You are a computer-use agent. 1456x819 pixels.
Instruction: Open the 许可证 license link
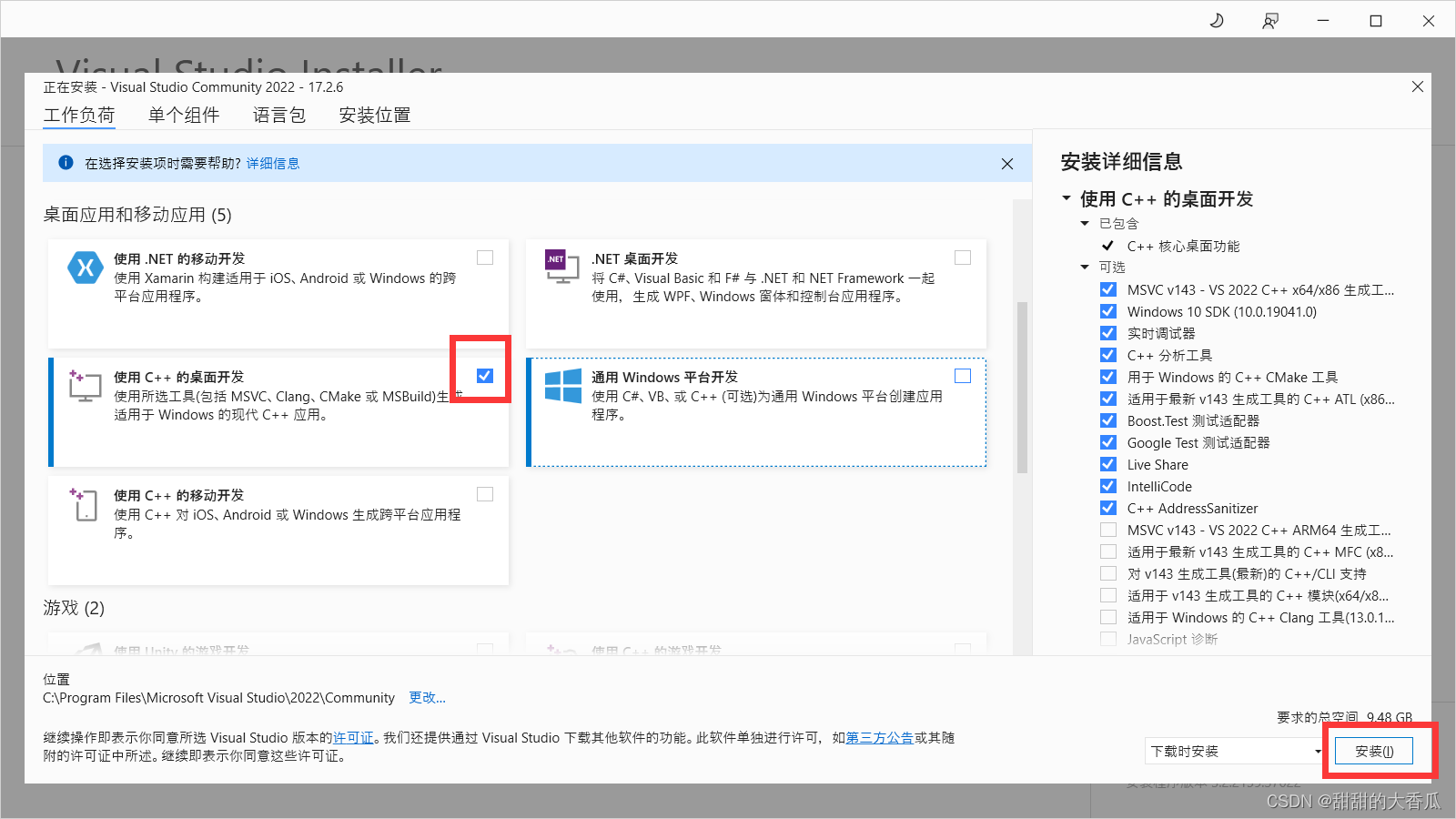pyautogui.click(x=353, y=738)
